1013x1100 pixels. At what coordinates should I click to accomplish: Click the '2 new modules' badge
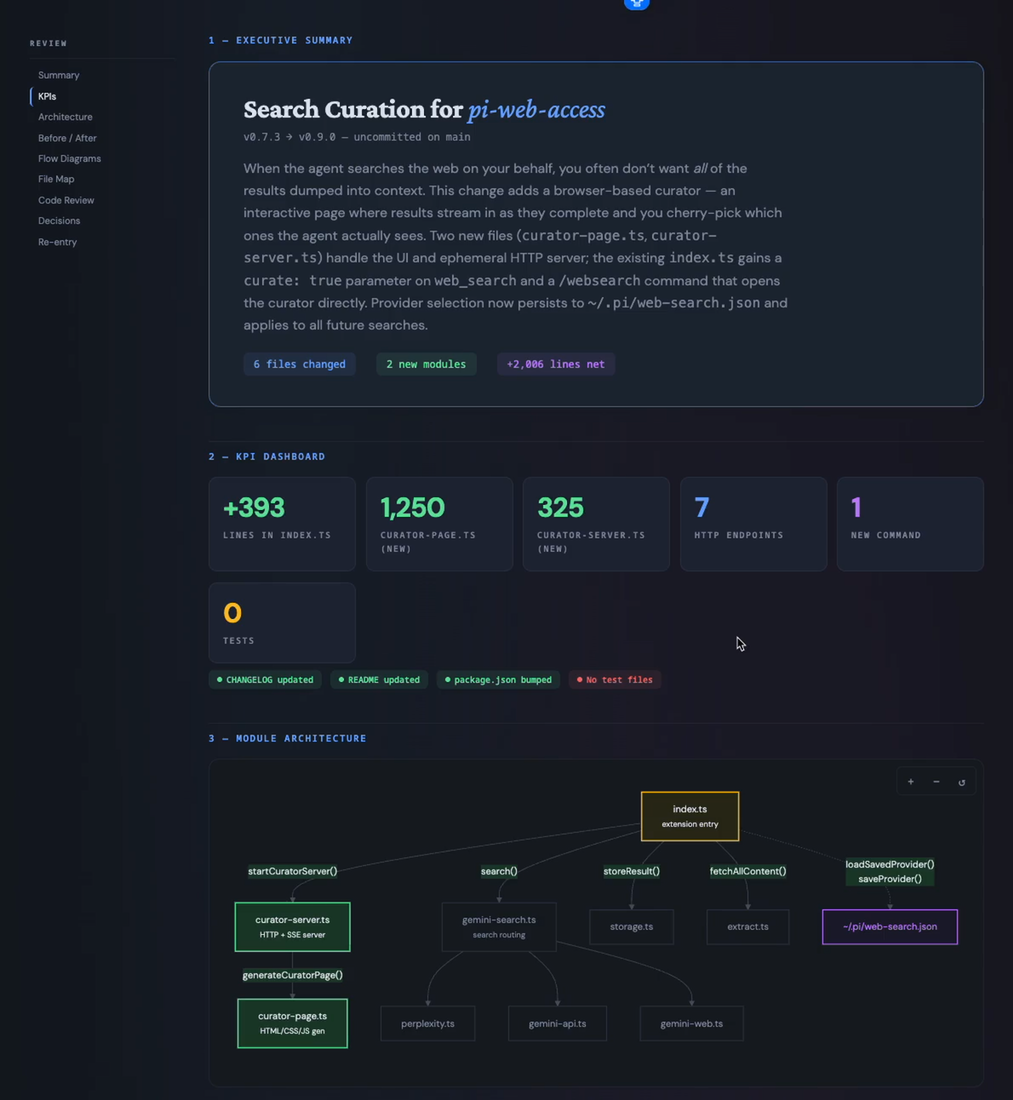coord(427,364)
